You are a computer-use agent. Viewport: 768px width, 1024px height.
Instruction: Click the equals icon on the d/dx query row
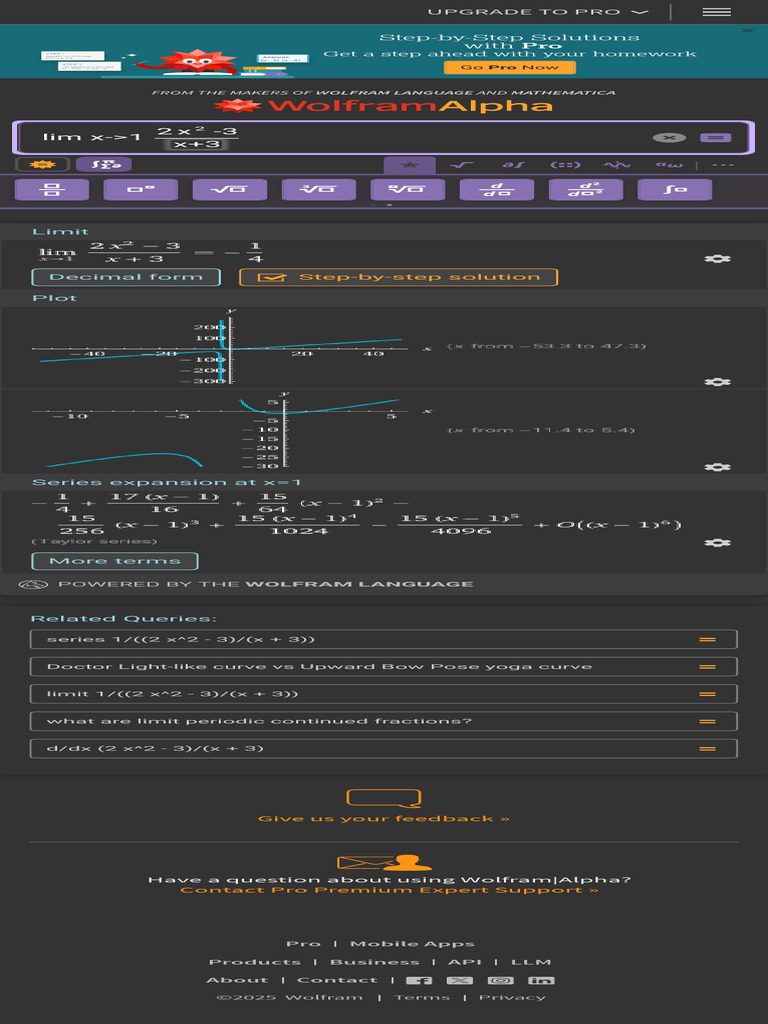click(707, 748)
